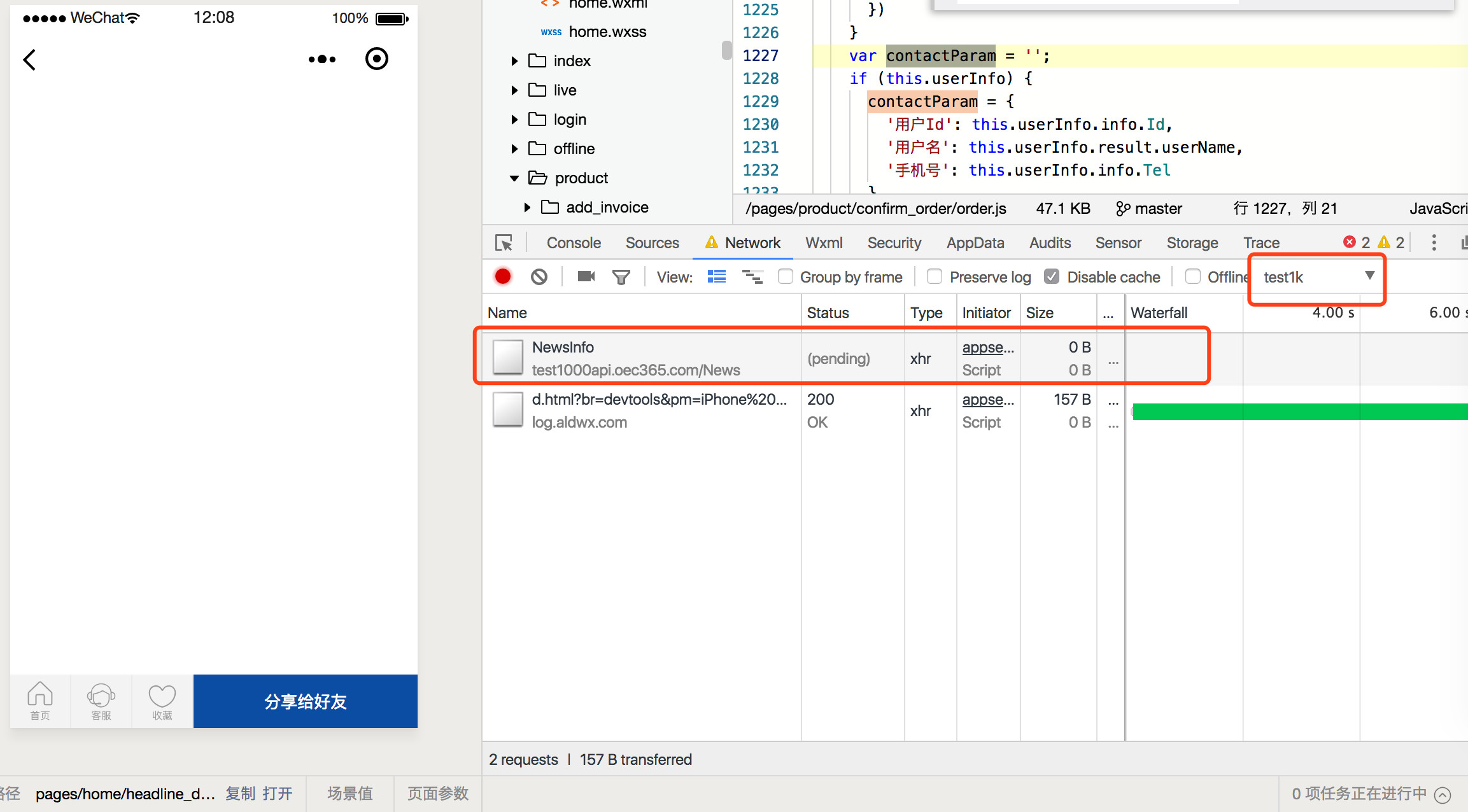Click the red record network log button
This screenshot has width=1468, height=812.
(x=503, y=277)
